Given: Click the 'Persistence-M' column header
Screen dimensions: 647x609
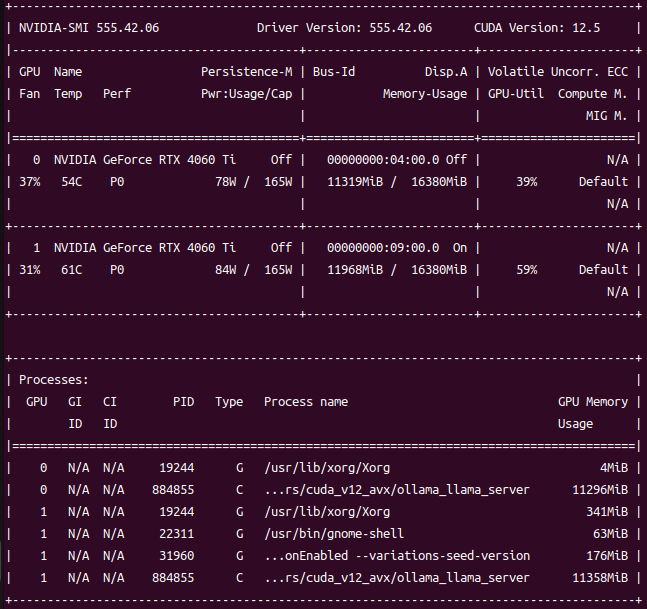Looking at the screenshot, I should [246, 72].
